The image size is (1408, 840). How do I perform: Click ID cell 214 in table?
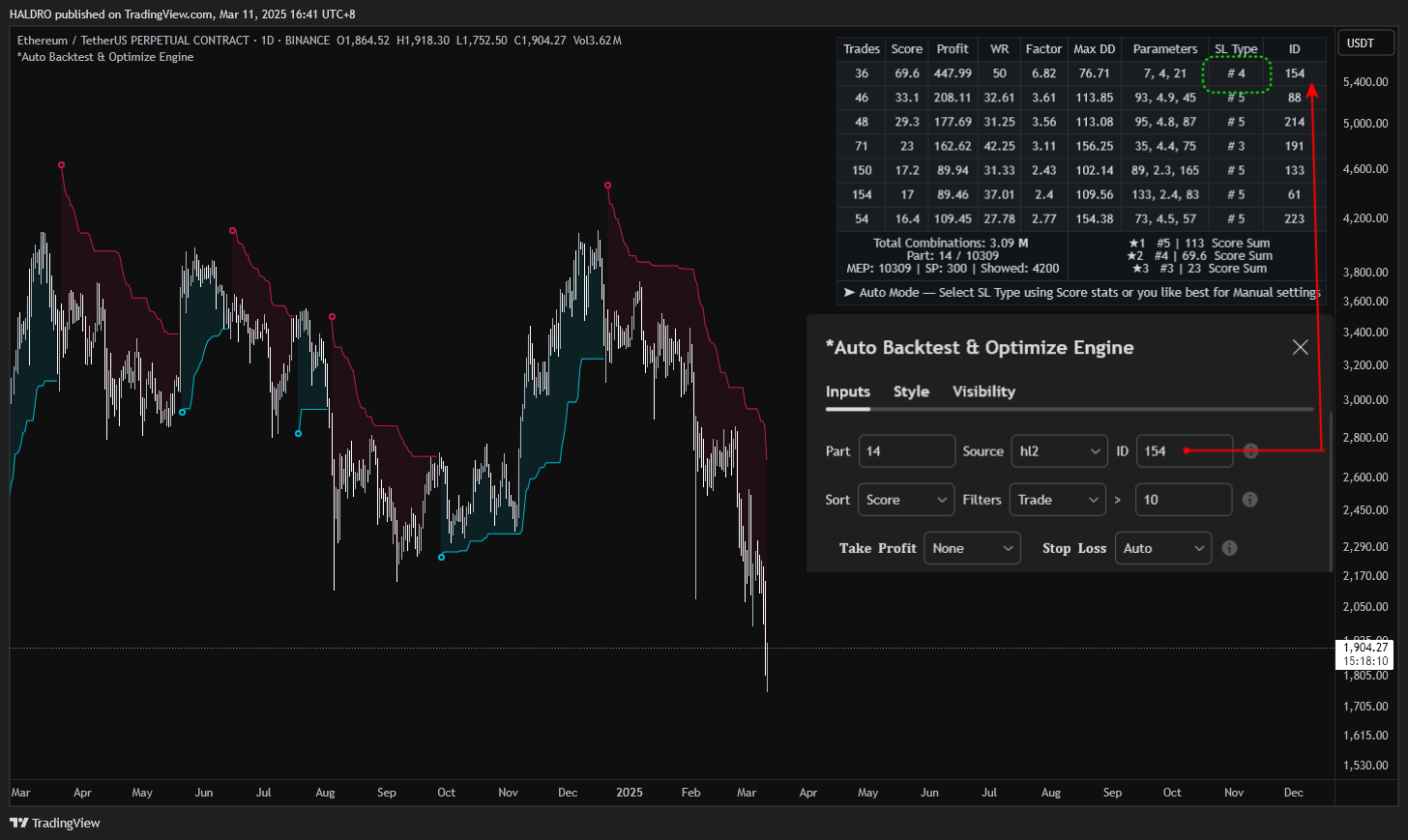click(x=1295, y=122)
